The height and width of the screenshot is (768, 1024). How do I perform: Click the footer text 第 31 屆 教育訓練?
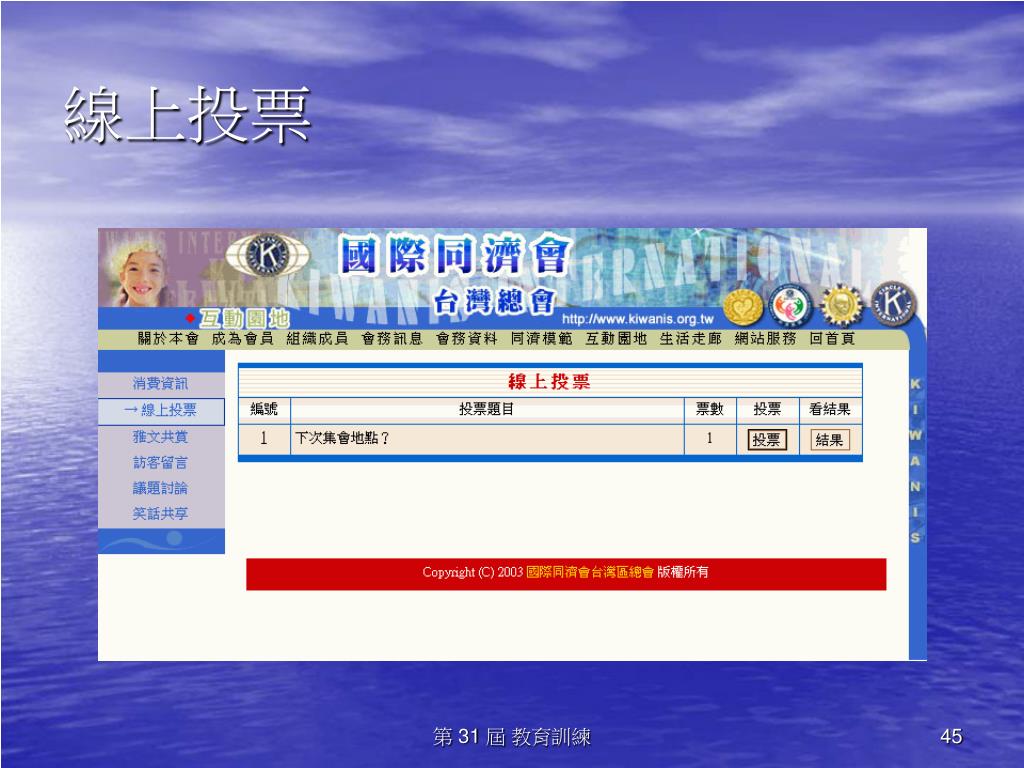point(512,737)
